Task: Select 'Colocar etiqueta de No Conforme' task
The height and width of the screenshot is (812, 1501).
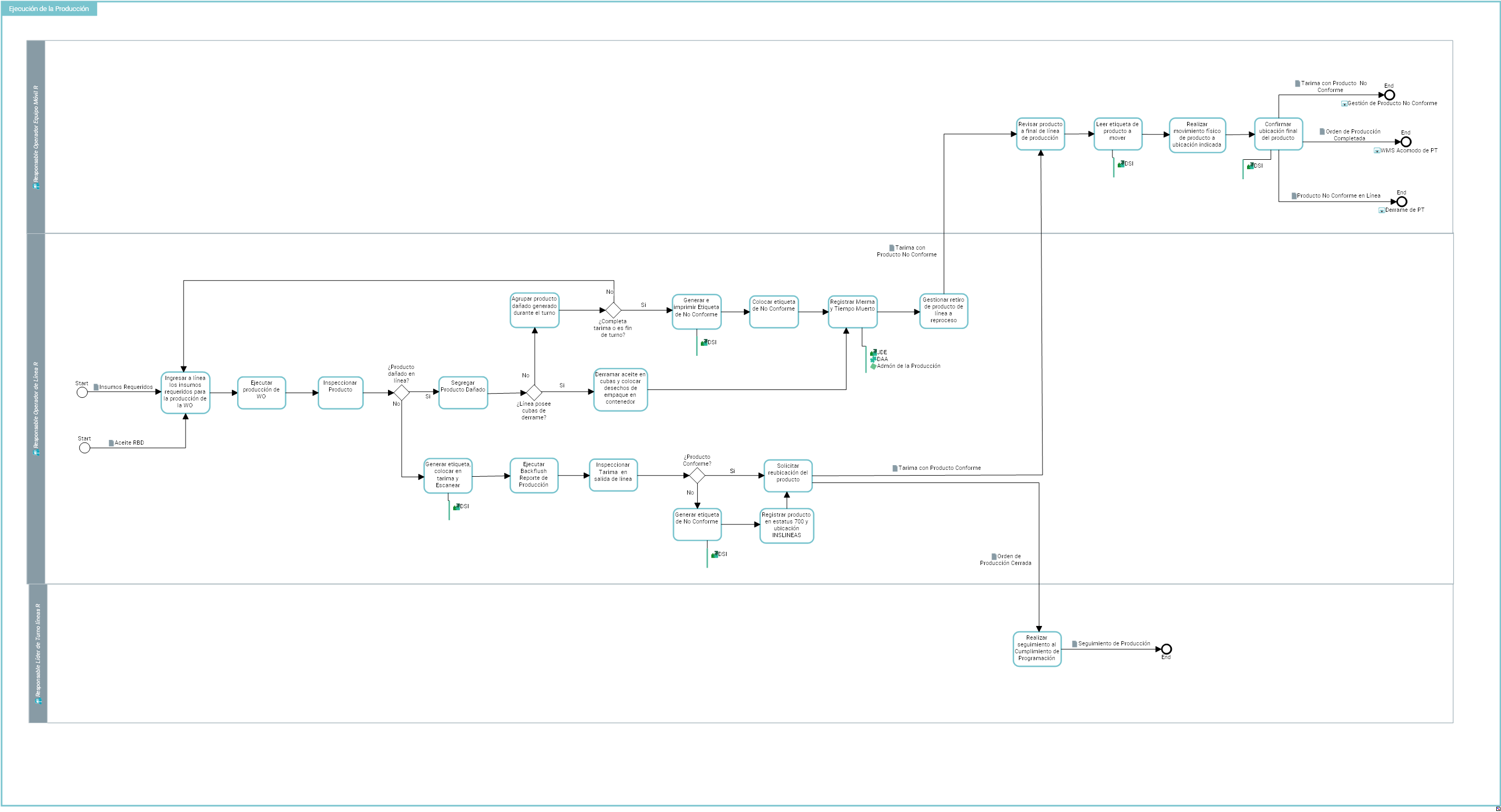Action: (774, 312)
